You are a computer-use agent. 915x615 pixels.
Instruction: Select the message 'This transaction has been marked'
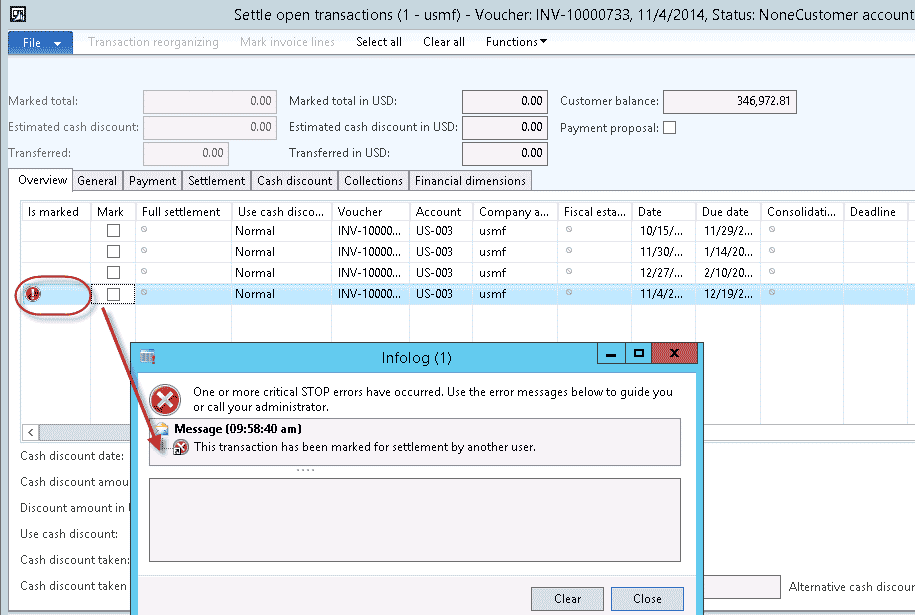(365, 448)
